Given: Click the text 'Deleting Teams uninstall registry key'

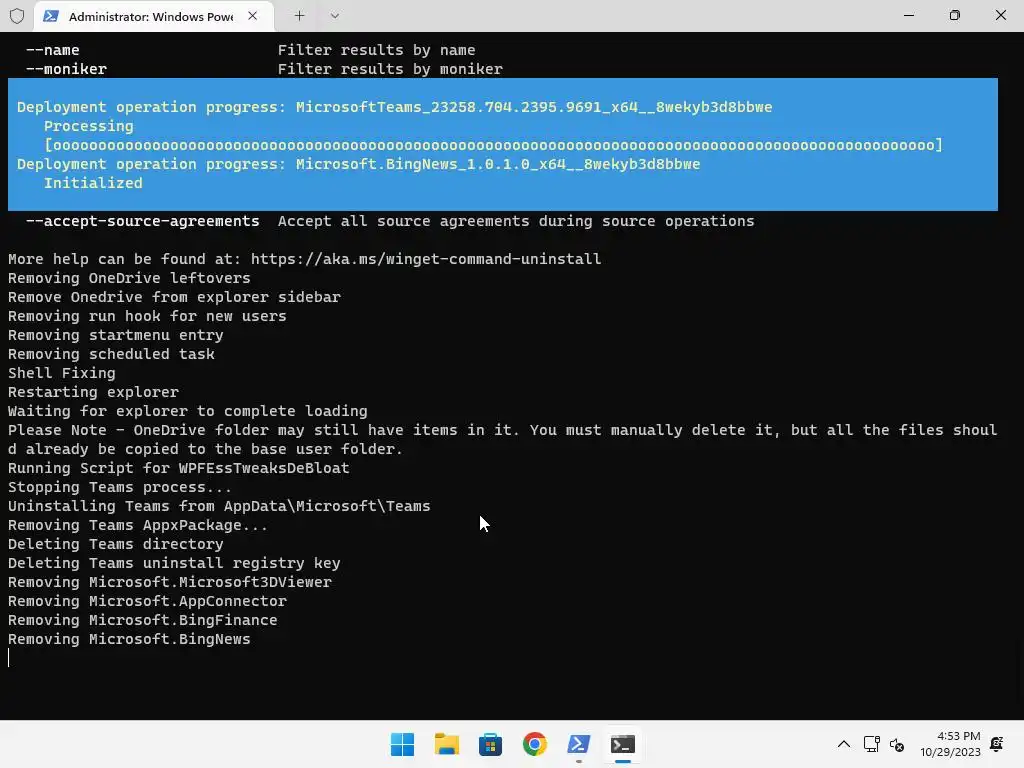Looking at the screenshot, I should [x=174, y=564].
